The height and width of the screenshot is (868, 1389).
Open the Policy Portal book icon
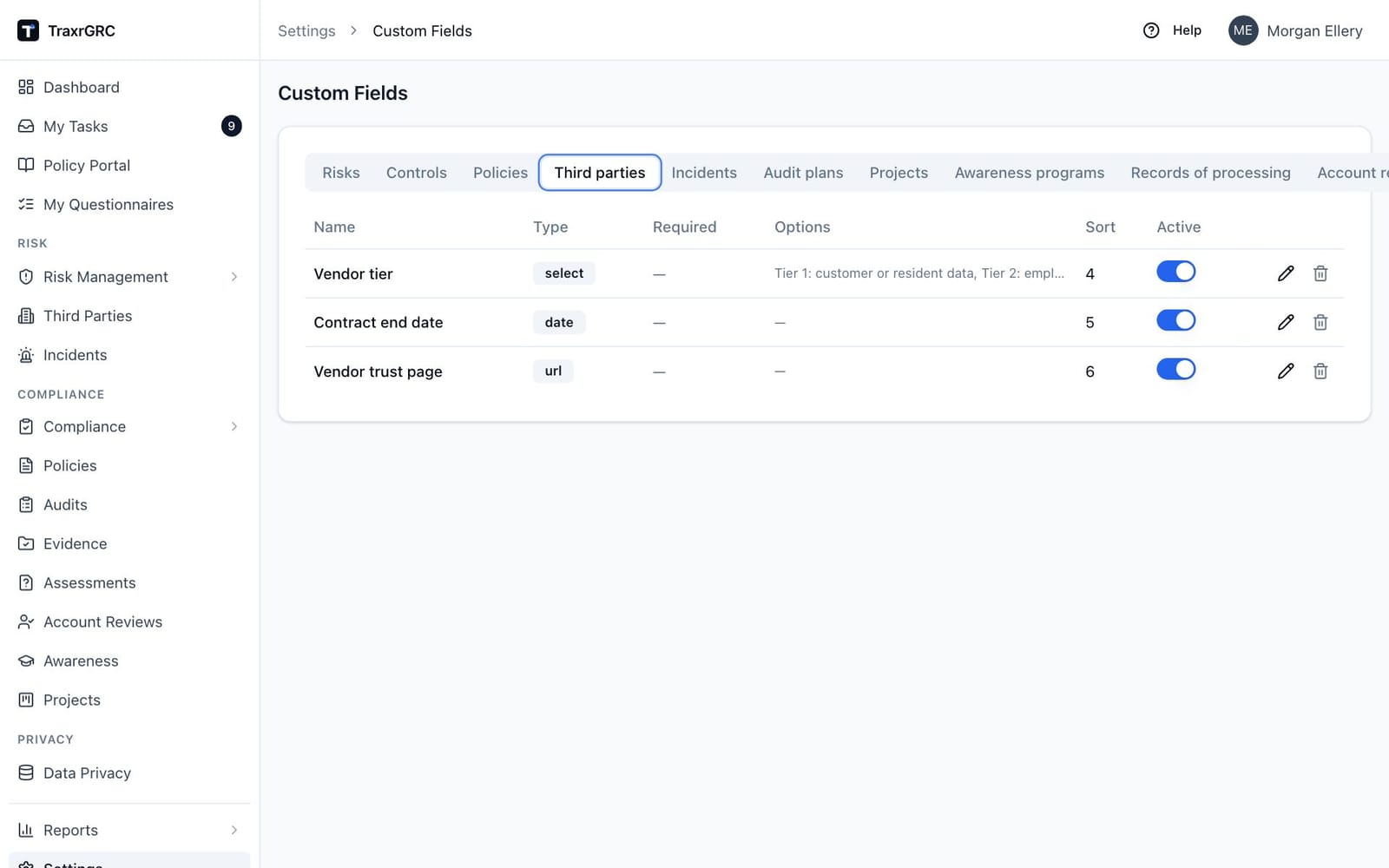tap(26, 165)
